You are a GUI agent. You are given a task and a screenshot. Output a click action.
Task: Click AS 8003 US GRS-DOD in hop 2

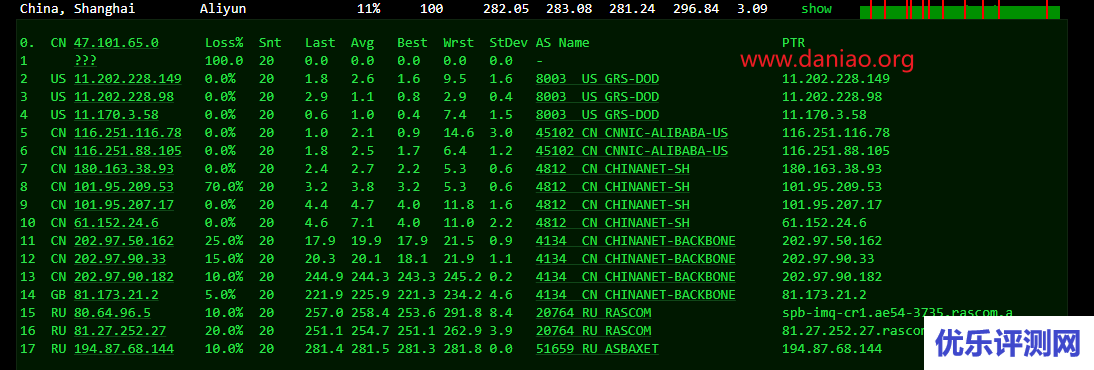597,79
